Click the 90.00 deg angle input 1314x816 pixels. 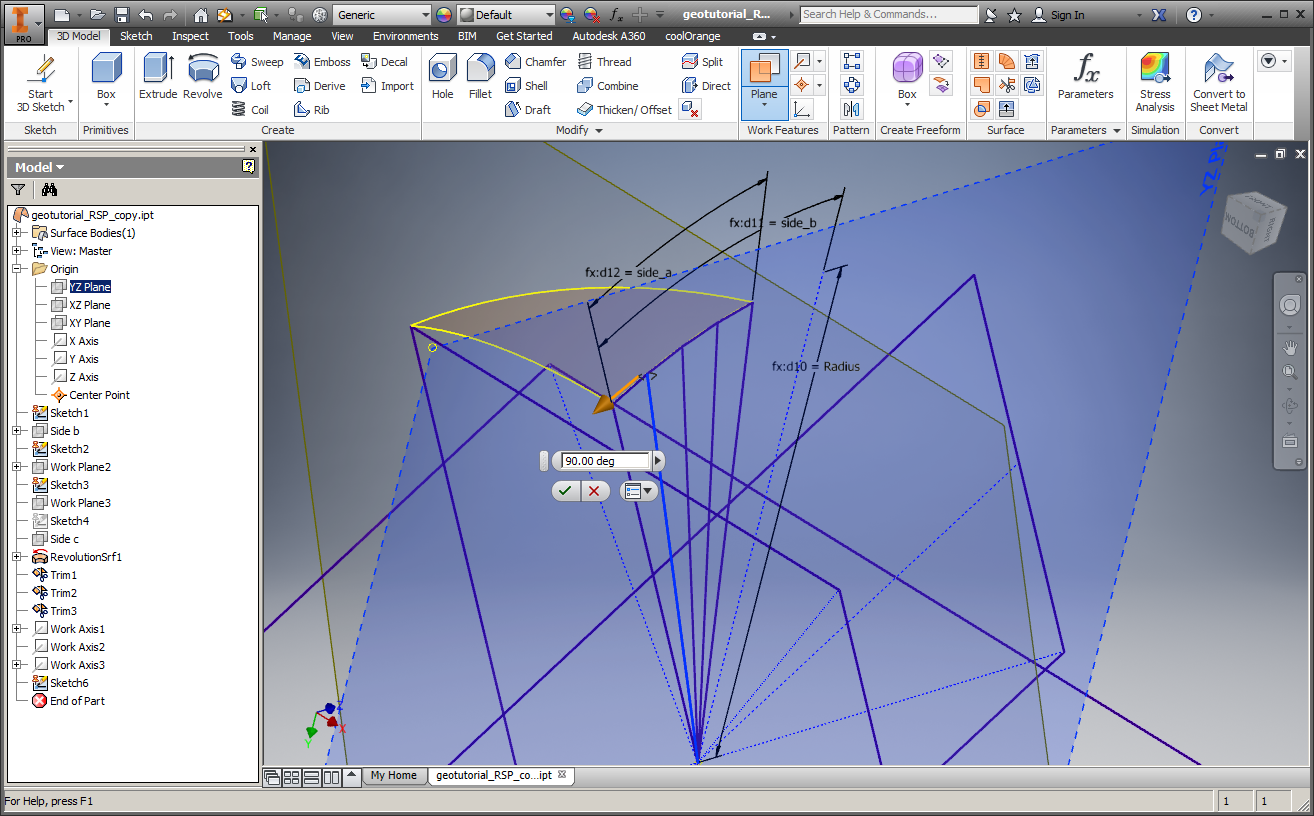click(606, 461)
